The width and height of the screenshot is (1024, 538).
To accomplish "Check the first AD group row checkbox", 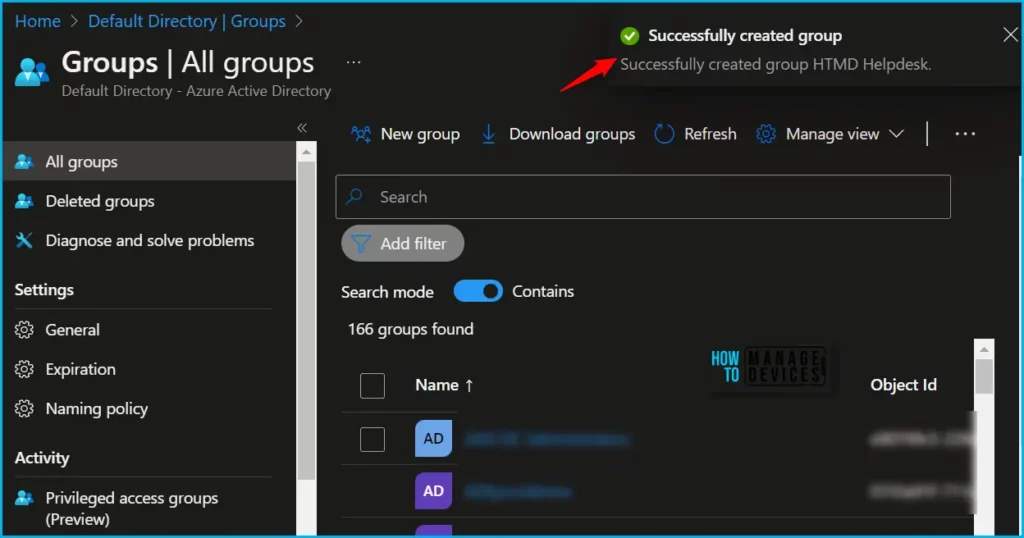I will 372,439.
